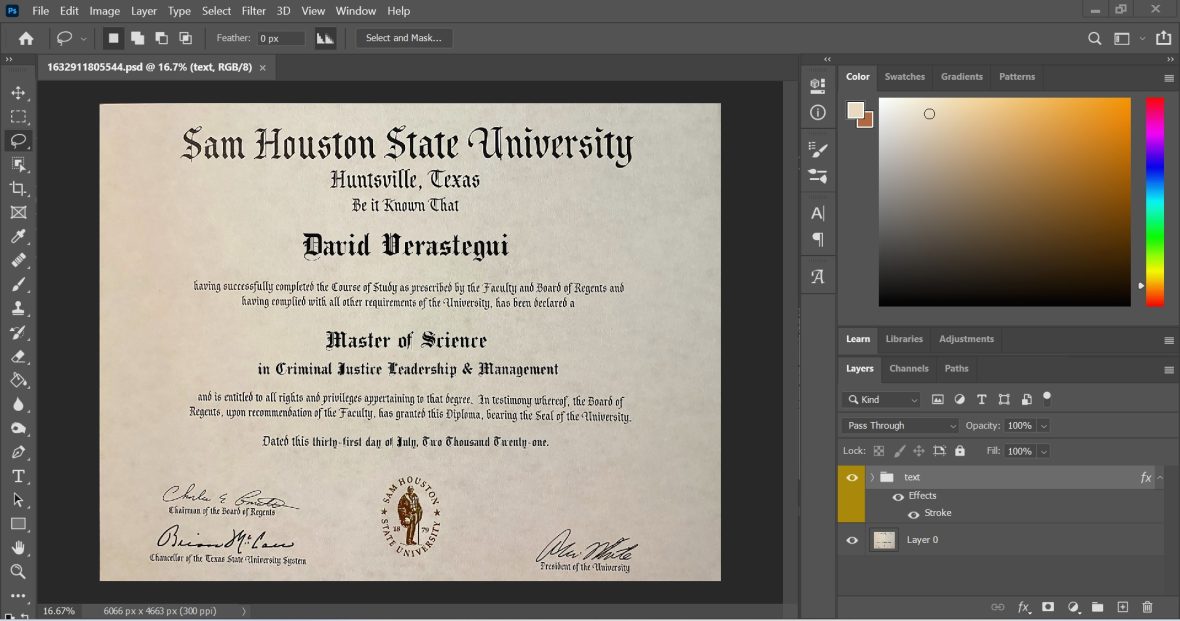The width and height of the screenshot is (1180, 621).
Task: Select the Eyedropper tool
Action: [x=18, y=236]
